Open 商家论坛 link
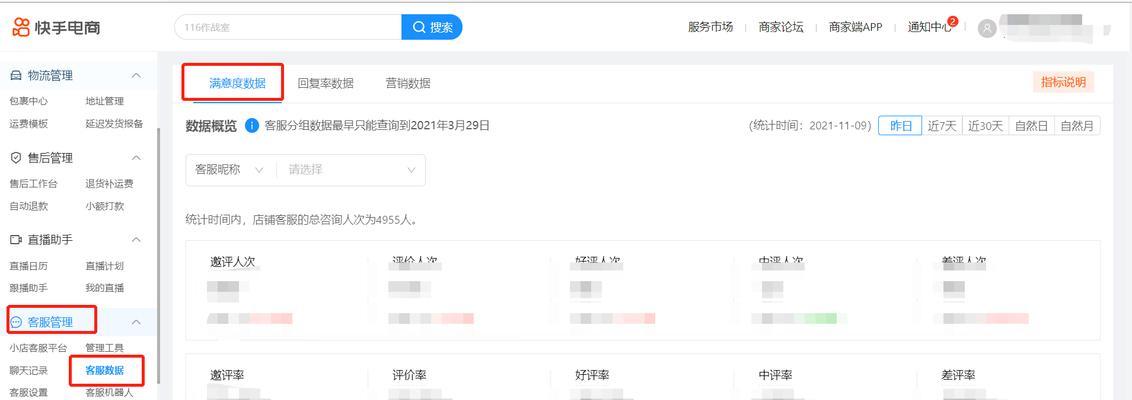 [x=781, y=27]
